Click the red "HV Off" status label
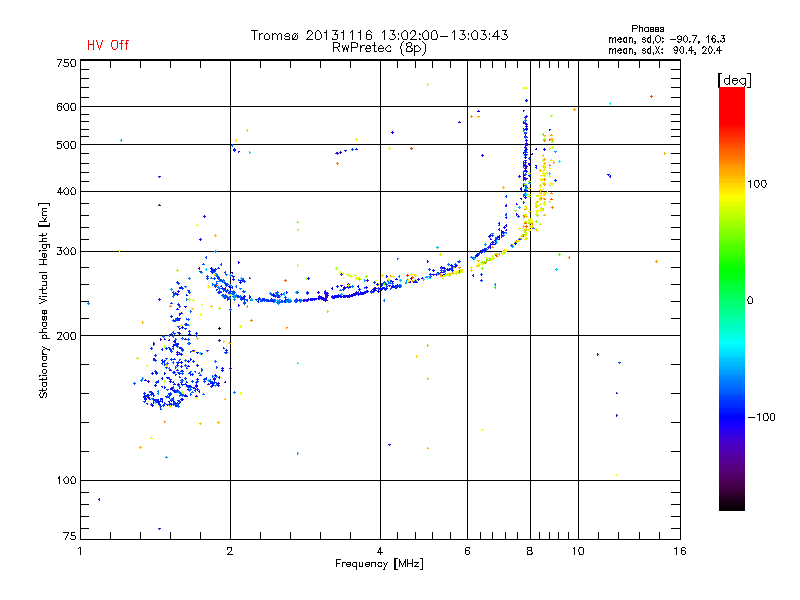This screenshot has height=600, width=800. pyautogui.click(x=108, y=45)
